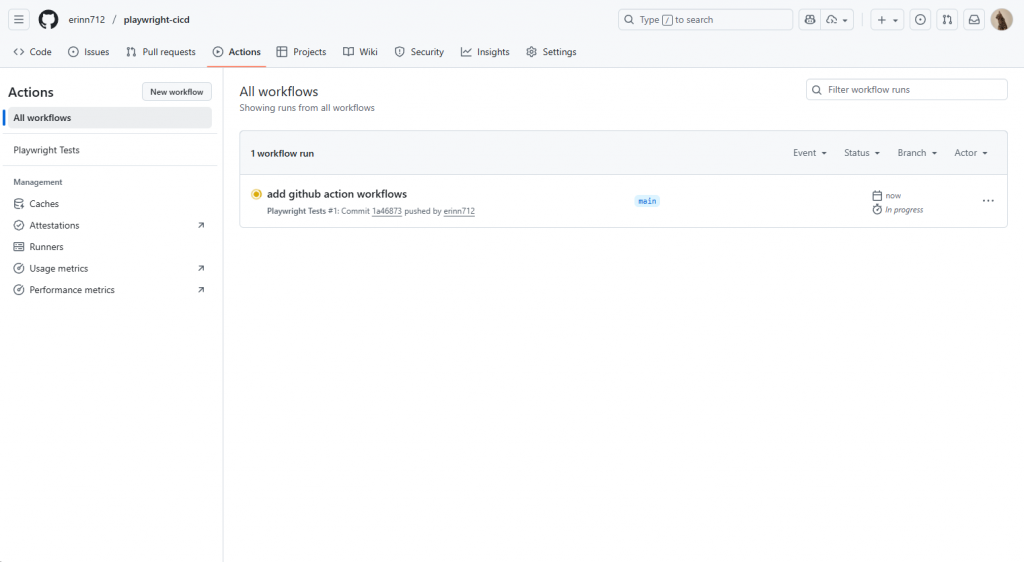Open erinn712 pusher link in run row

point(459,211)
